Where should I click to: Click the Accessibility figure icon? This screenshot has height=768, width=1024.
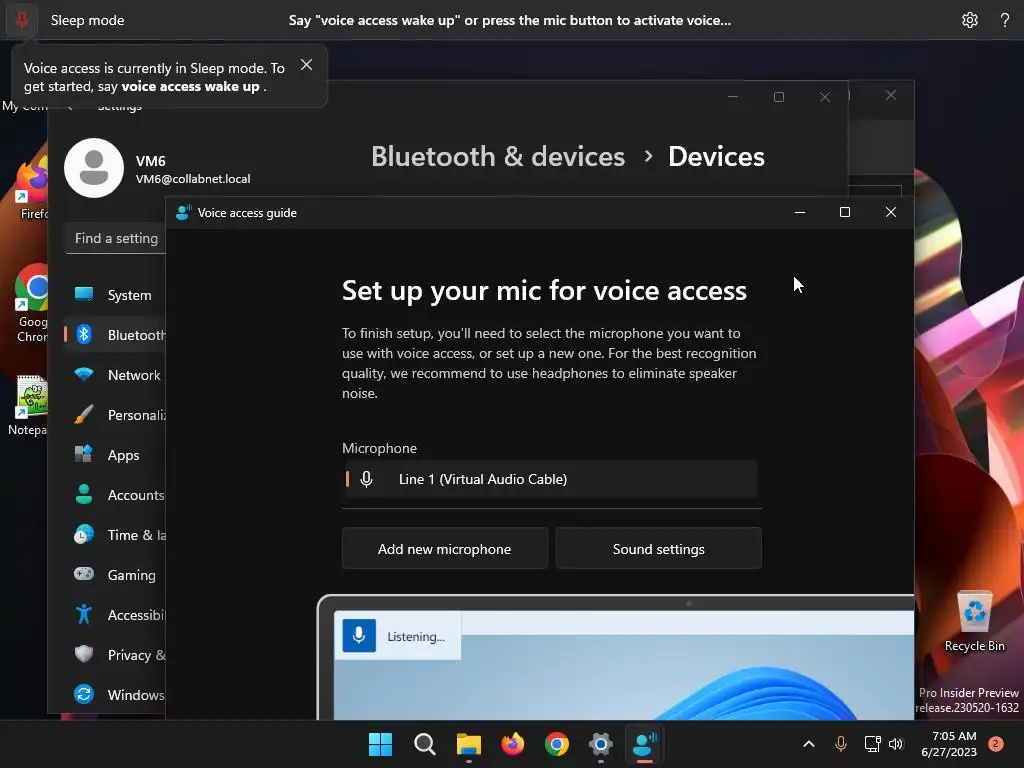84,614
